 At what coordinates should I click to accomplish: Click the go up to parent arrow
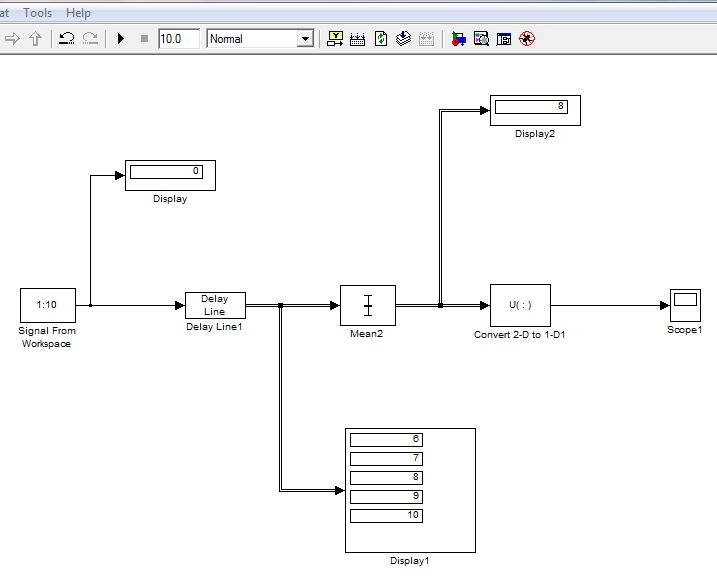click(x=36, y=39)
